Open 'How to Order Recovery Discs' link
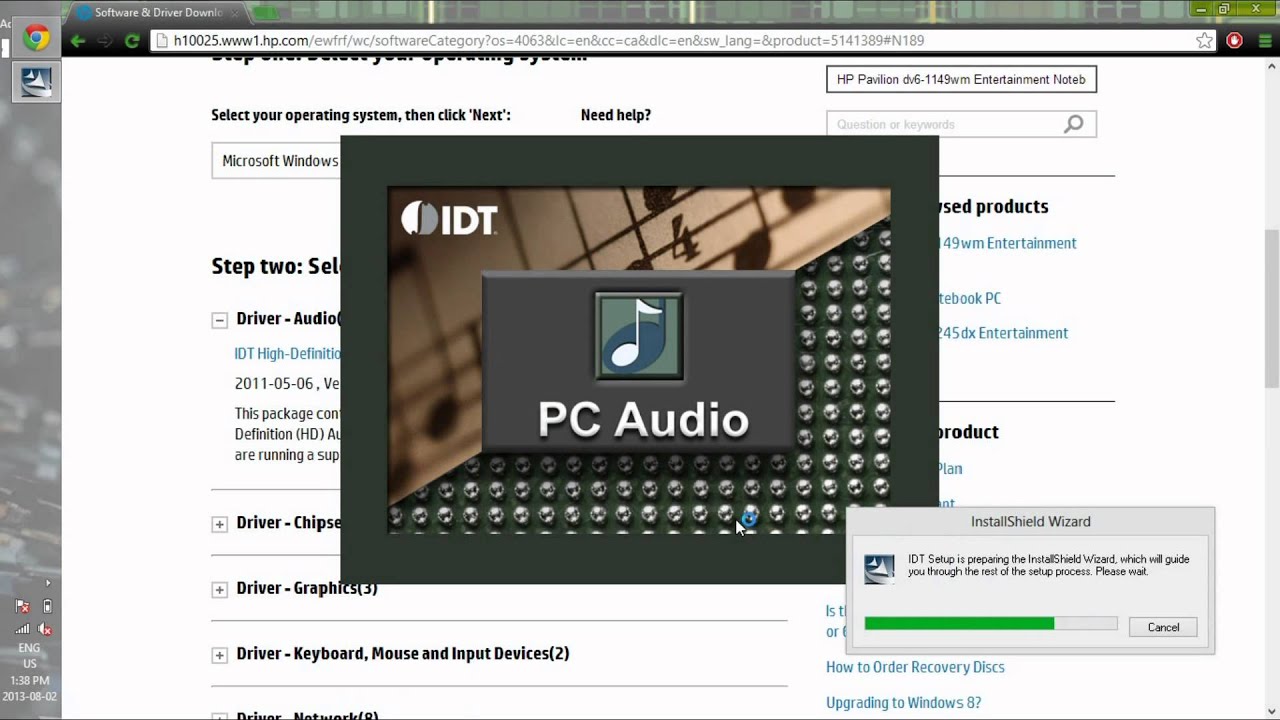The width and height of the screenshot is (1280, 720). click(915, 667)
